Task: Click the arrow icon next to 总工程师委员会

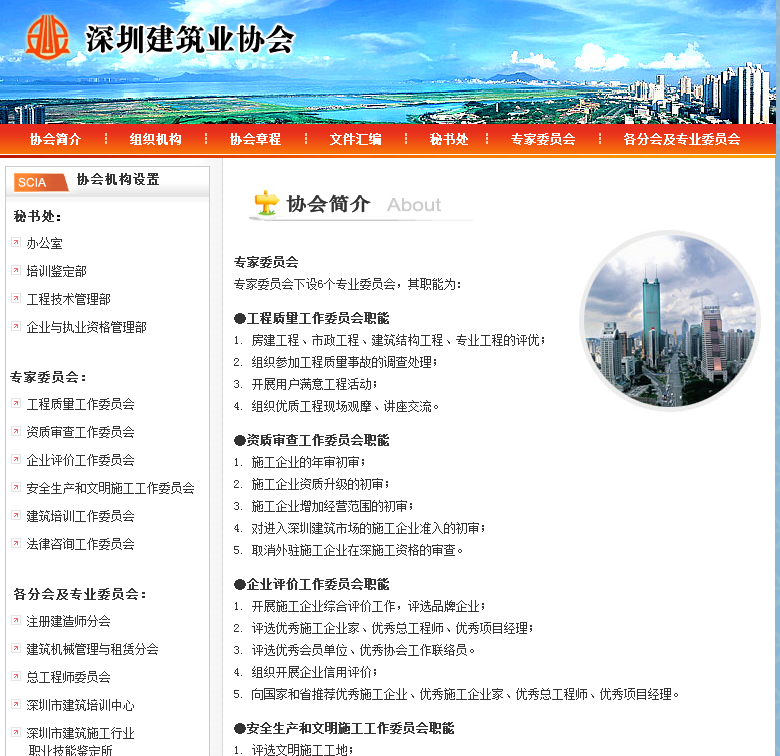Action: click(16, 676)
